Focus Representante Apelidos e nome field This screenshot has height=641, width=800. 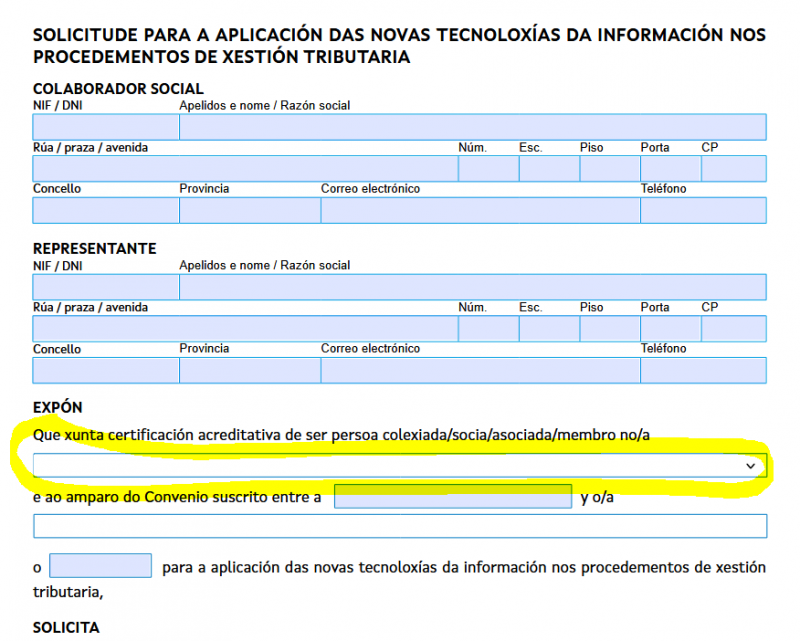(x=472, y=287)
